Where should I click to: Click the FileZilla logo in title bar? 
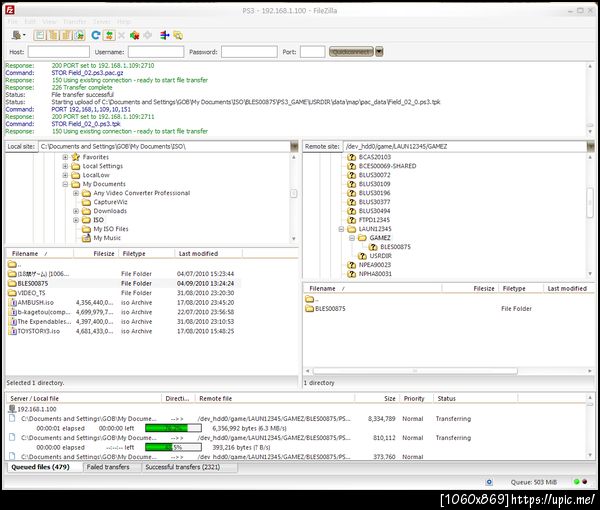10,10
